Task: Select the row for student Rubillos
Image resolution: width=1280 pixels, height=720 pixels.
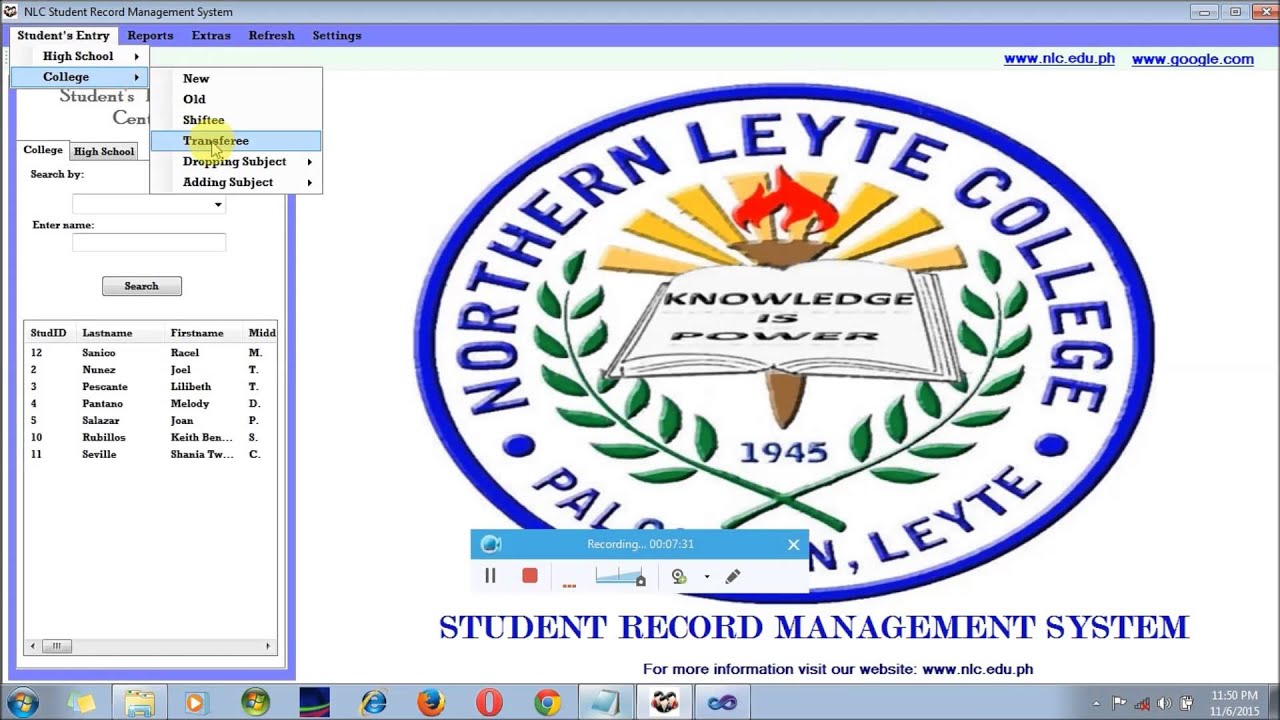Action: coord(150,438)
